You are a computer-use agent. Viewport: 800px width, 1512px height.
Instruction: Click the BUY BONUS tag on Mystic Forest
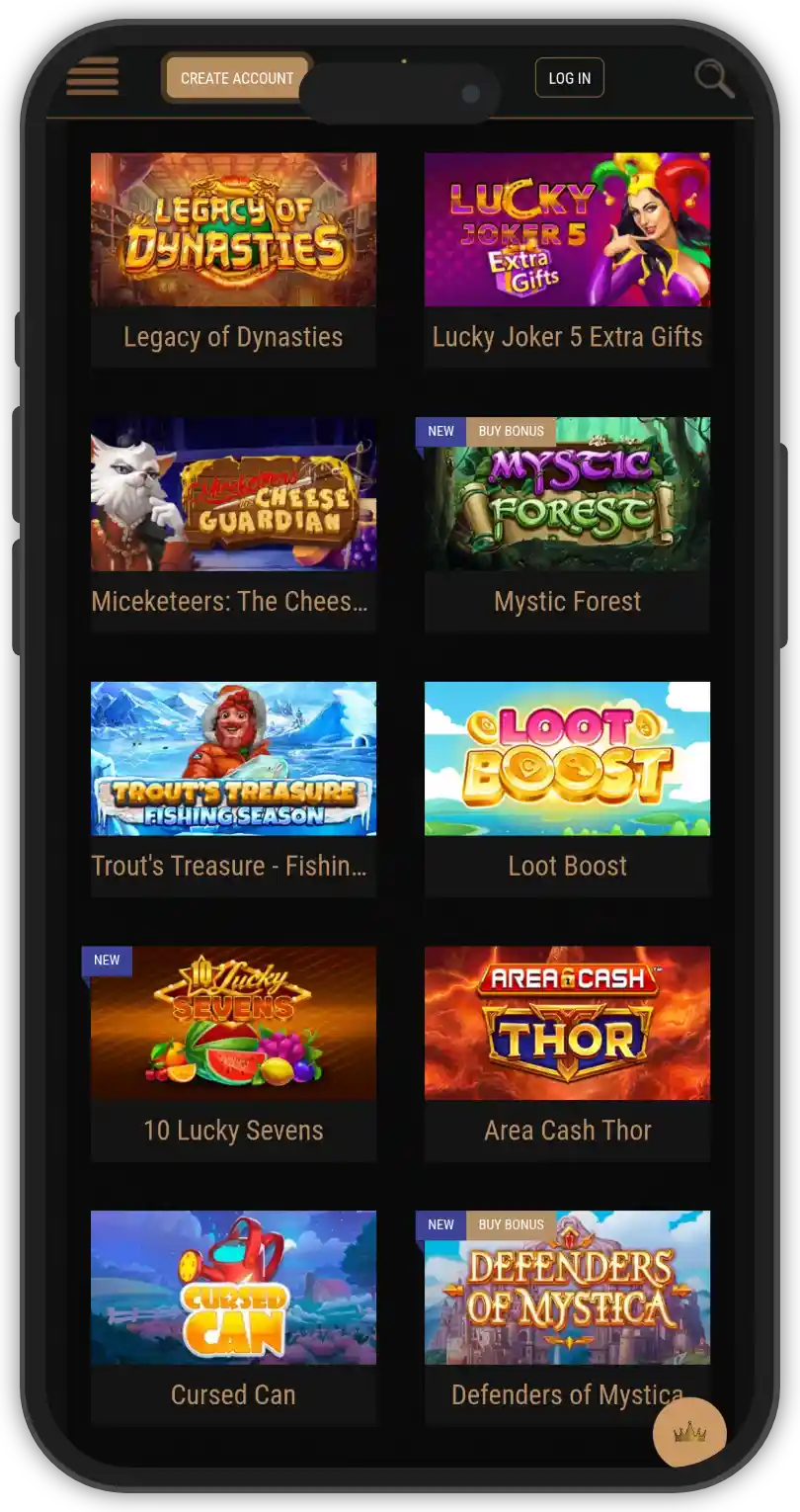click(x=511, y=431)
